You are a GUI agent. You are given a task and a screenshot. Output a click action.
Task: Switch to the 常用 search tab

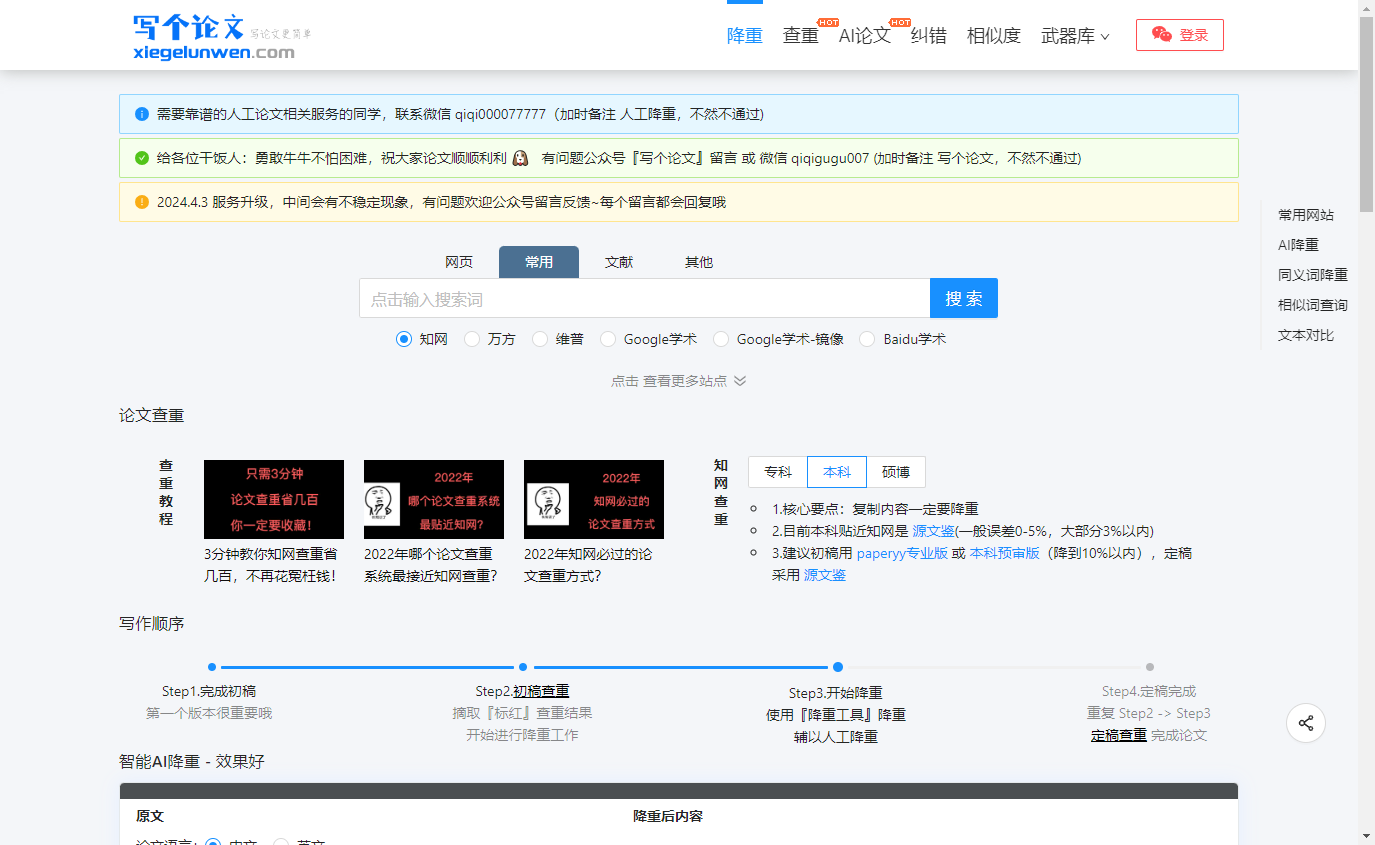539,262
